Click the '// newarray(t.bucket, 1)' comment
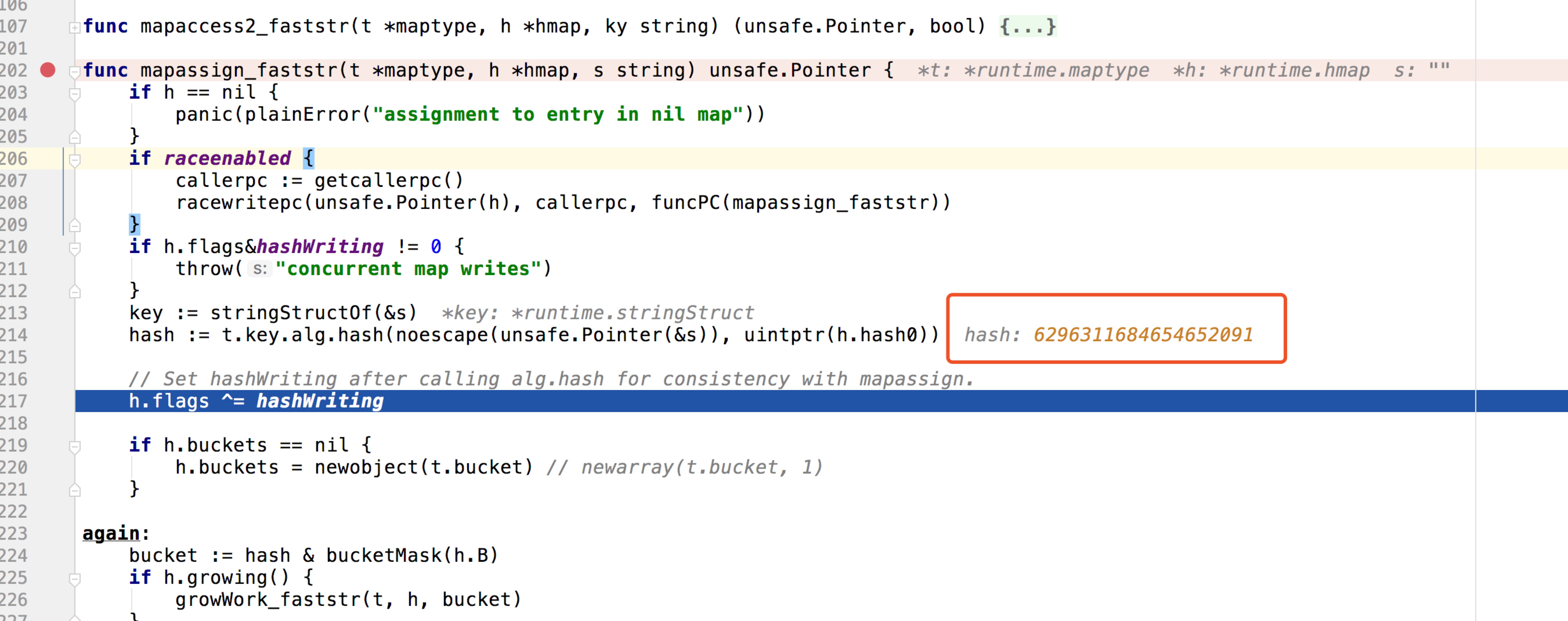This screenshot has height=621, width=1568. pos(685,467)
